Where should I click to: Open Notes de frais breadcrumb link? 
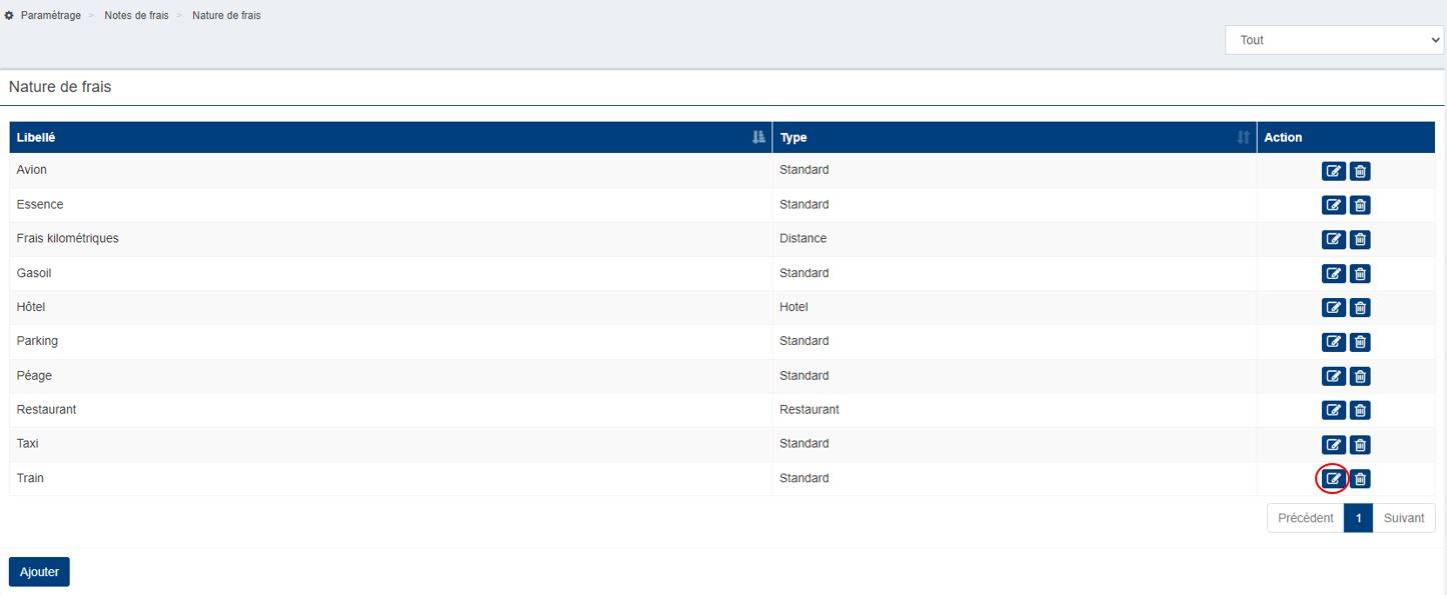136,16
